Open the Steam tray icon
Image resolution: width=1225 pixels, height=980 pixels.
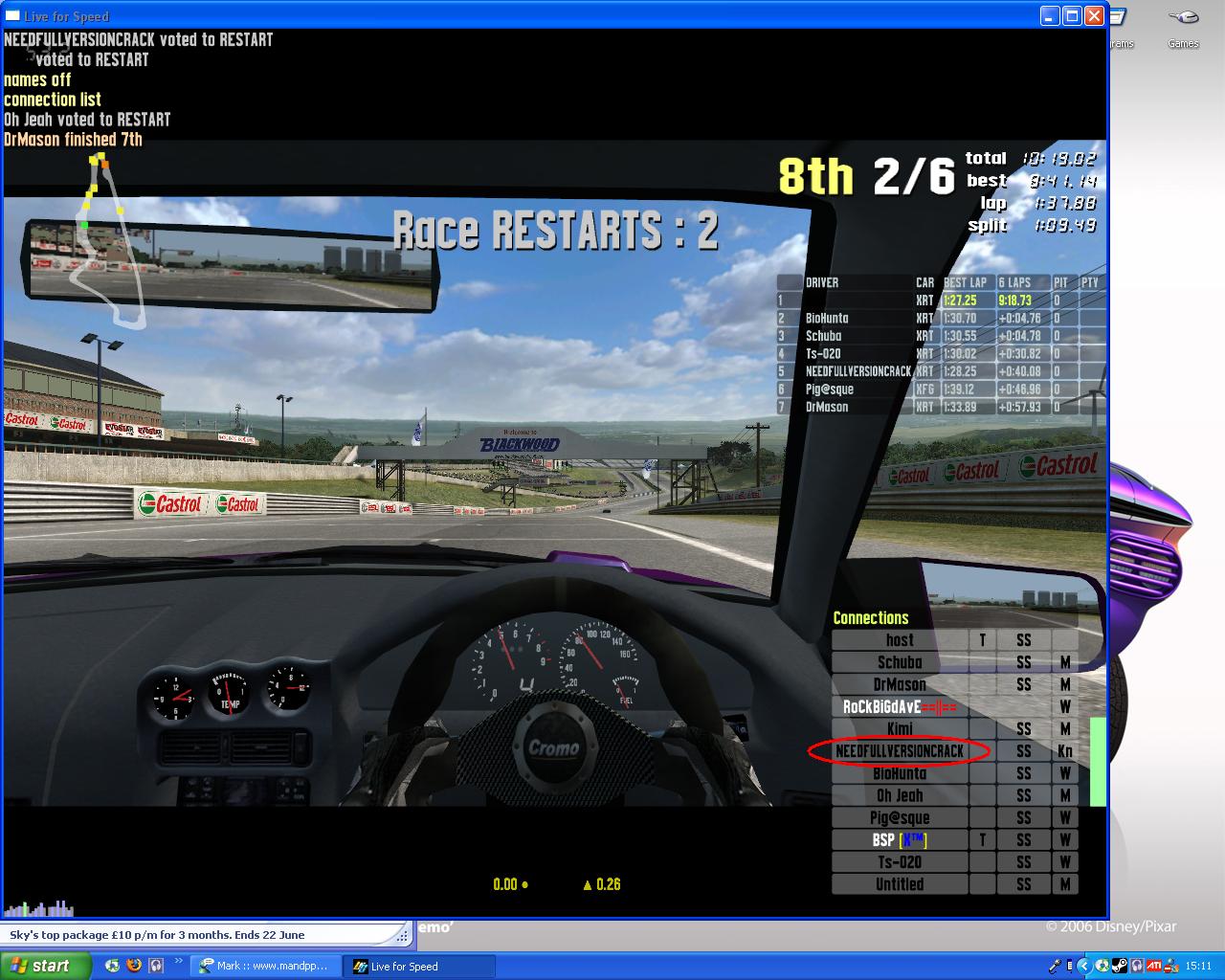(x=1119, y=966)
